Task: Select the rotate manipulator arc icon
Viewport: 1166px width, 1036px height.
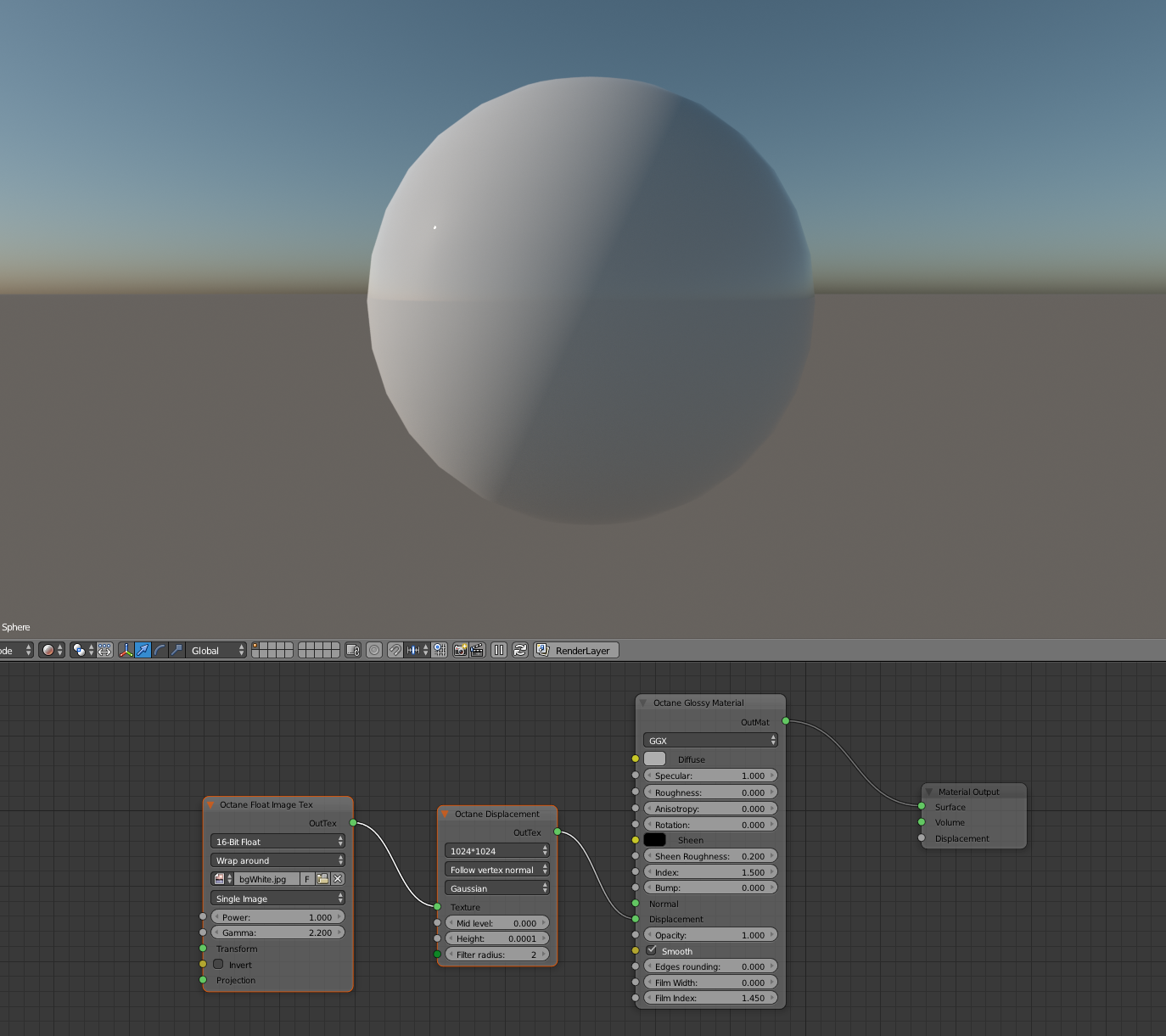Action: 160,650
